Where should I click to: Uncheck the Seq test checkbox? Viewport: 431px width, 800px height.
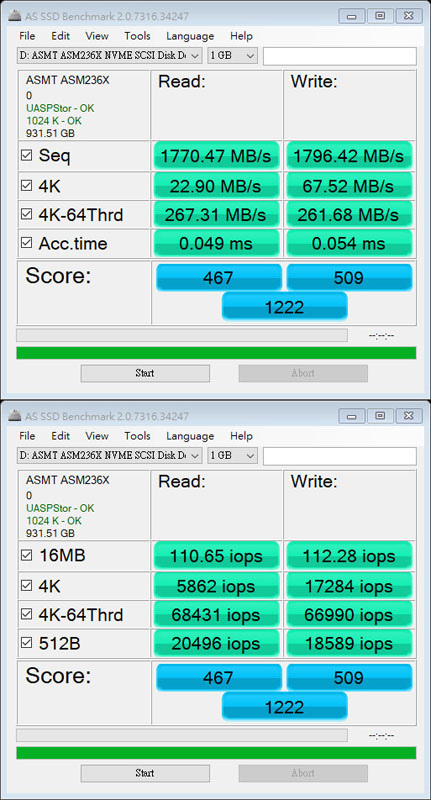pos(27,156)
